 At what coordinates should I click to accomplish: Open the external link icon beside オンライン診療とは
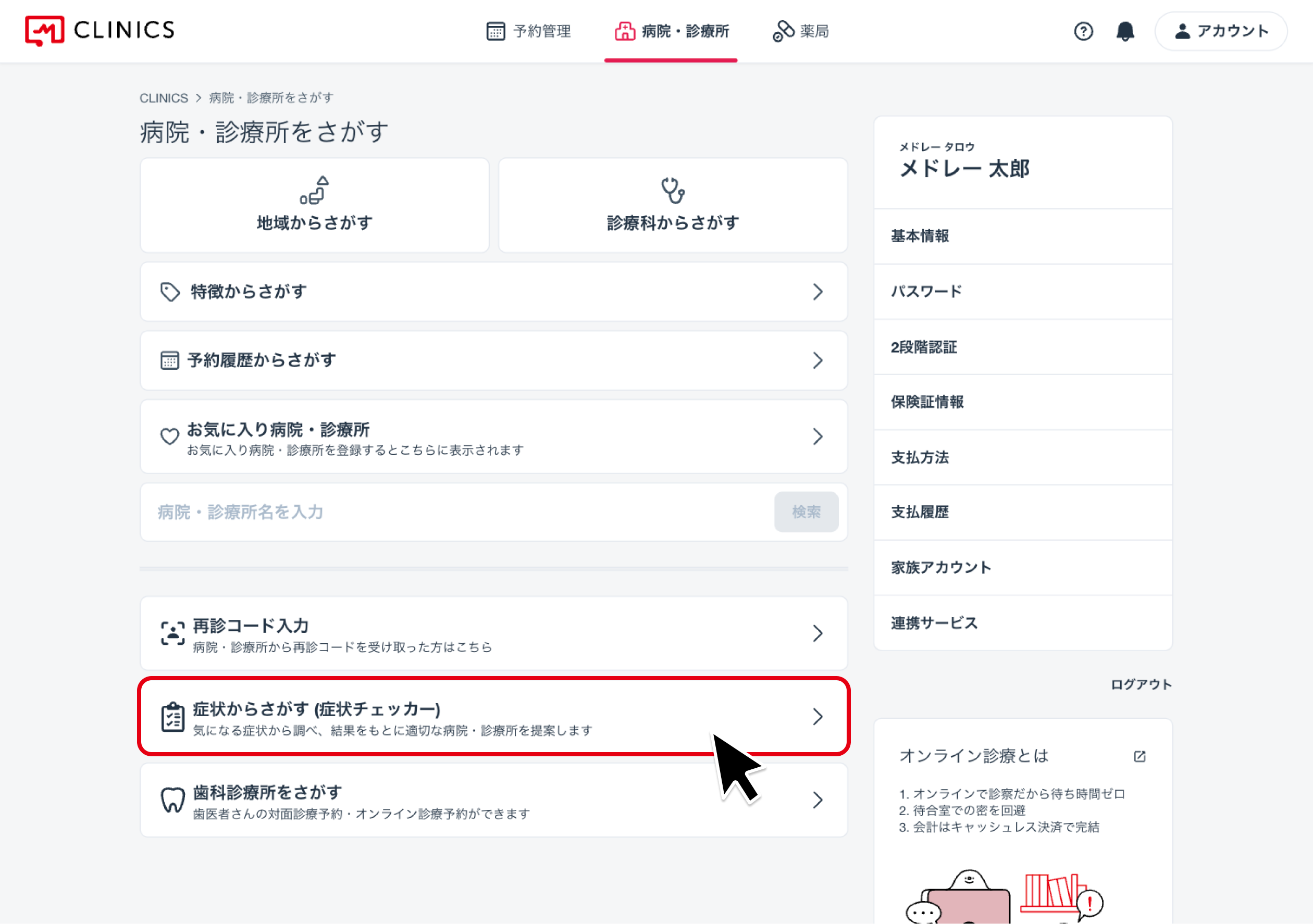(1139, 756)
